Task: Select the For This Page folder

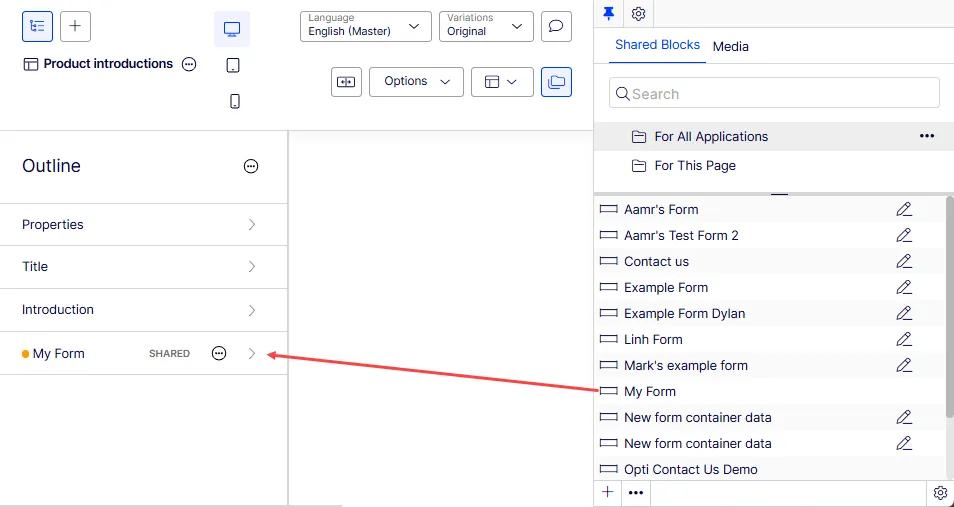Action: pyautogui.click(x=773, y=166)
